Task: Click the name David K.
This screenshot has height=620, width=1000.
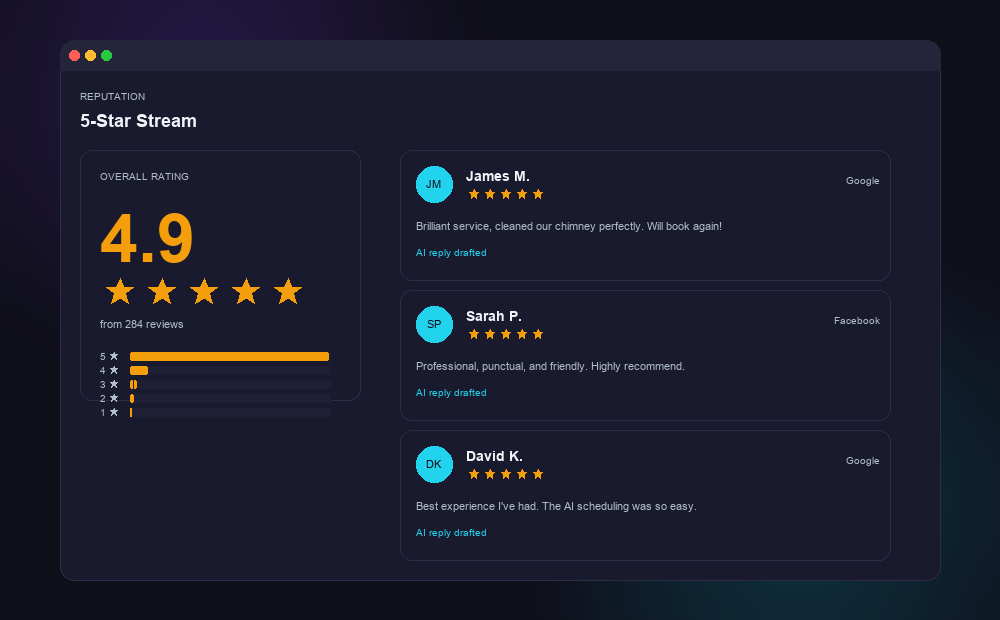Action: 494,456
